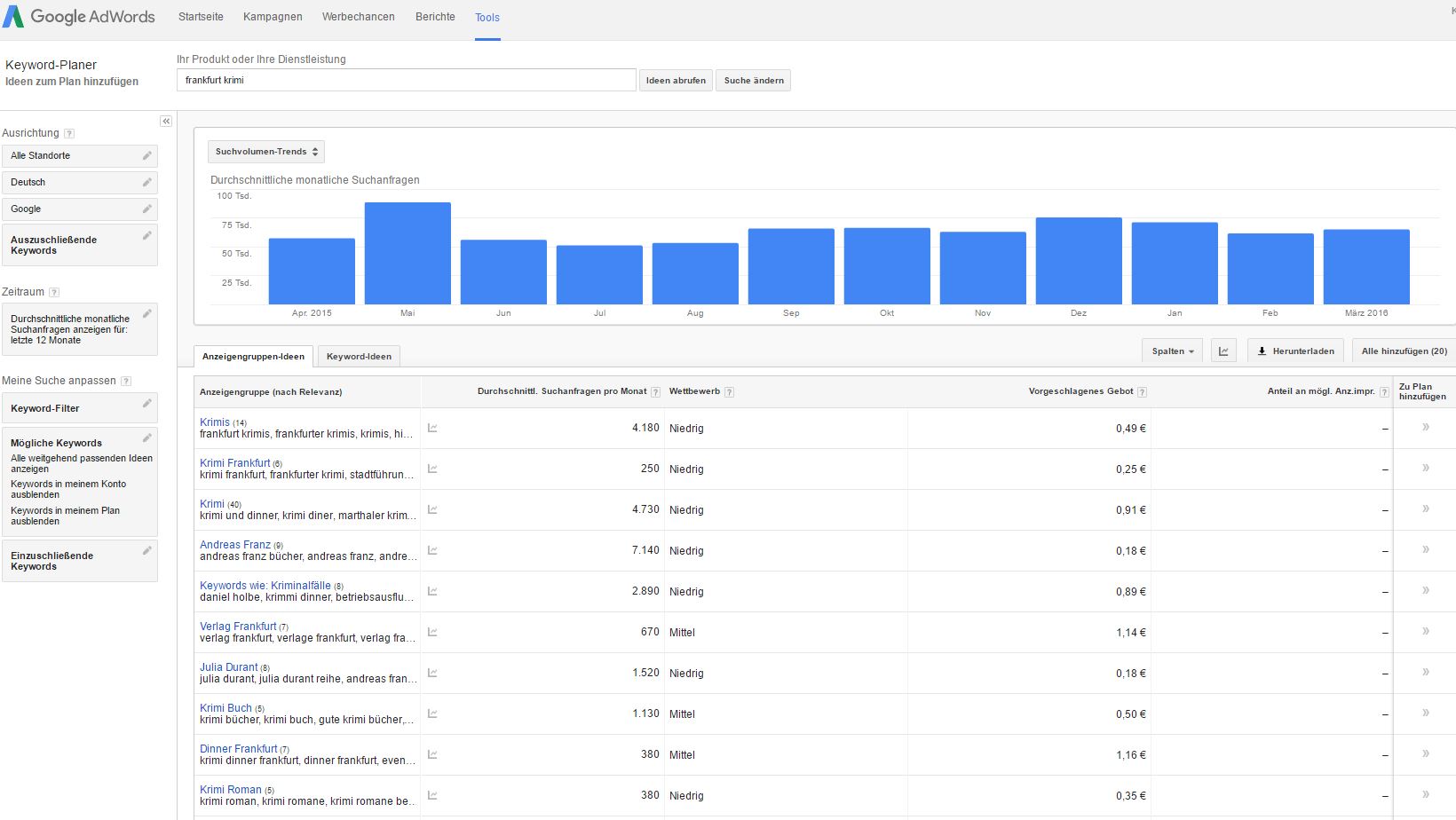
Task: Add Dinner Frankfurt group to plan arrow
Action: (1426, 753)
